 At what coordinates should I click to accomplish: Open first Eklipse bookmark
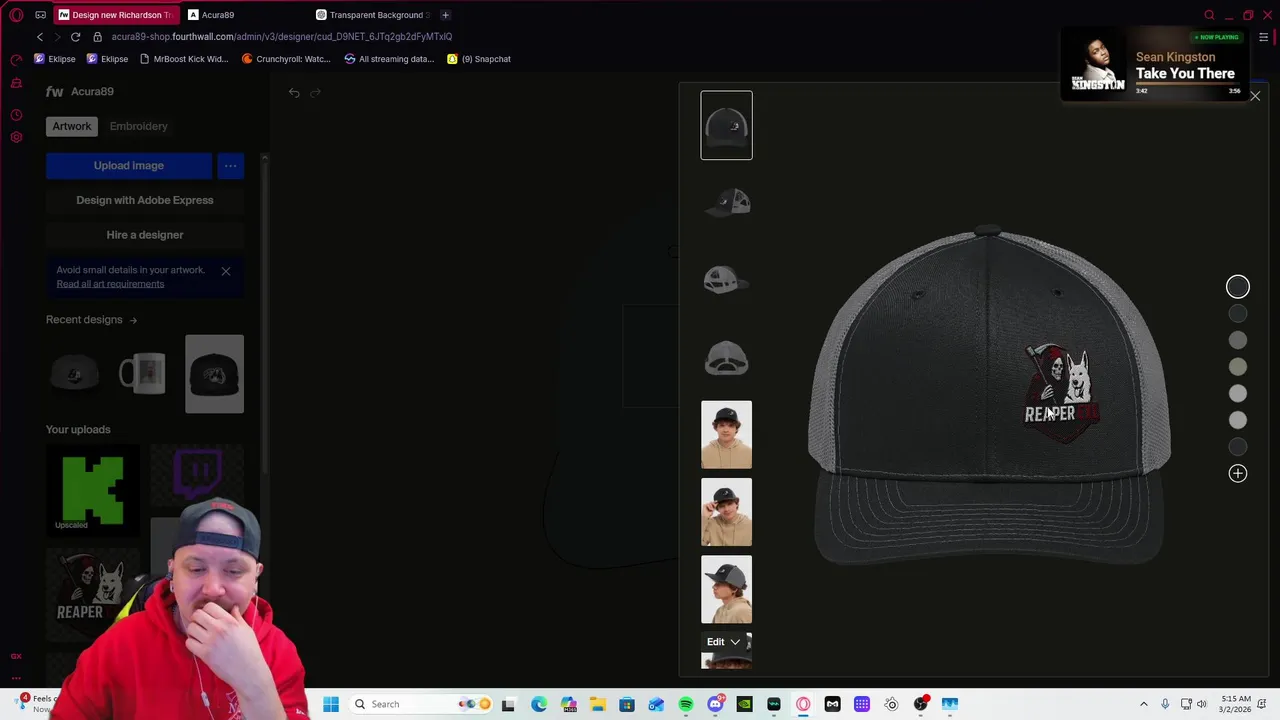[55, 59]
